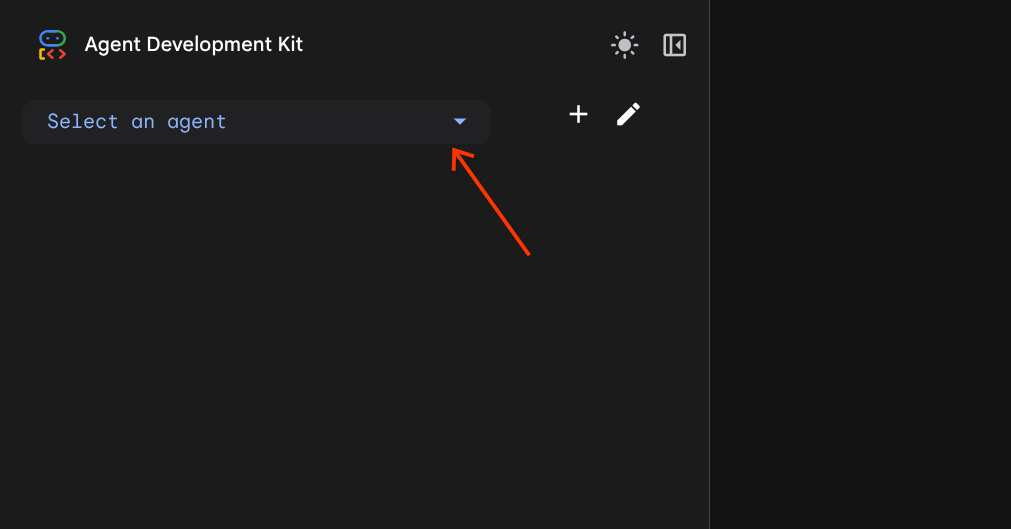The image size is (1011, 529).
Task: Toggle light theme with the sun icon
Action: pos(625,45)
